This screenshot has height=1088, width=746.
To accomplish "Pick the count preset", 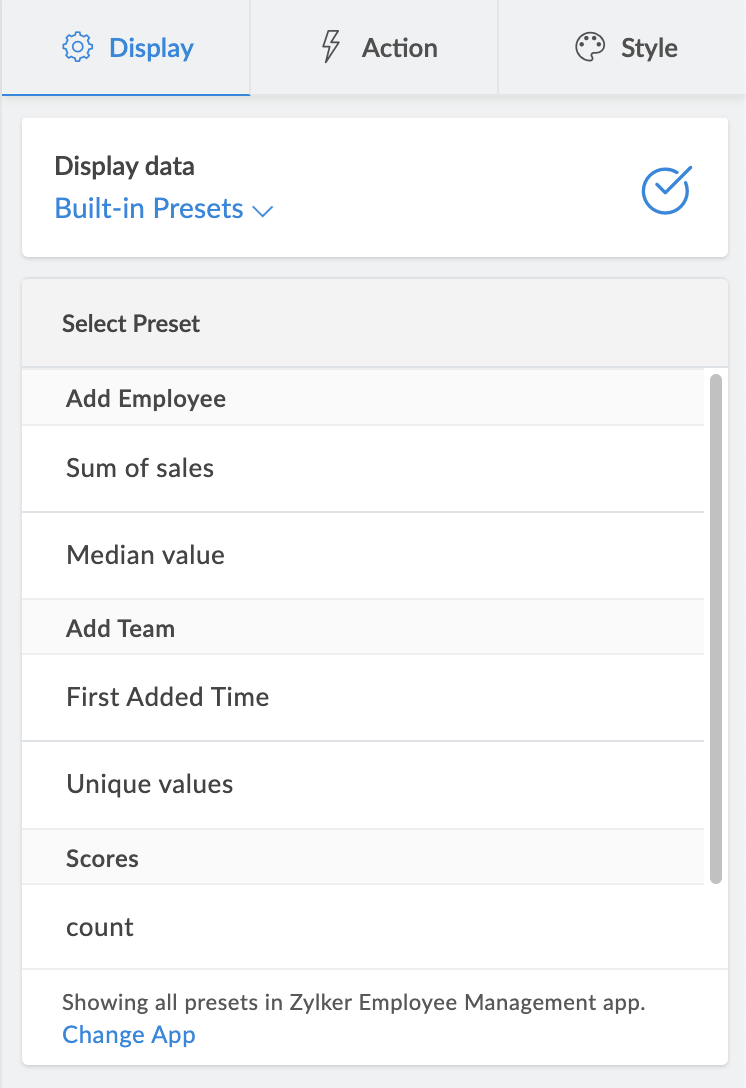I will click(x=100, y=927).
